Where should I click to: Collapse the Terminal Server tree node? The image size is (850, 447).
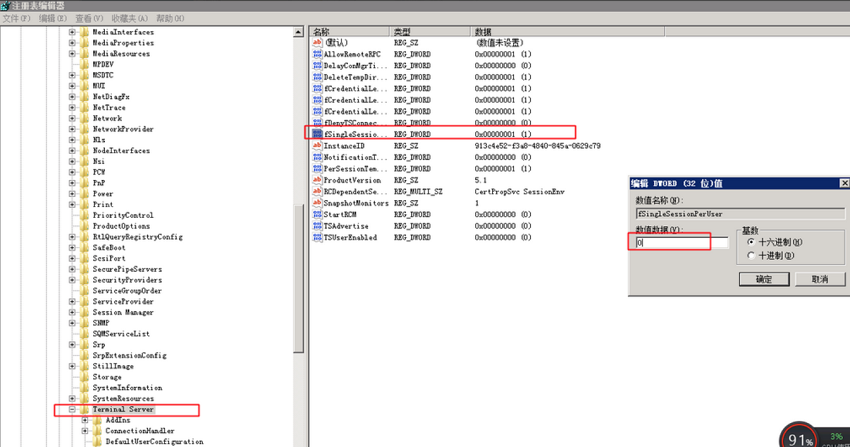72,410
